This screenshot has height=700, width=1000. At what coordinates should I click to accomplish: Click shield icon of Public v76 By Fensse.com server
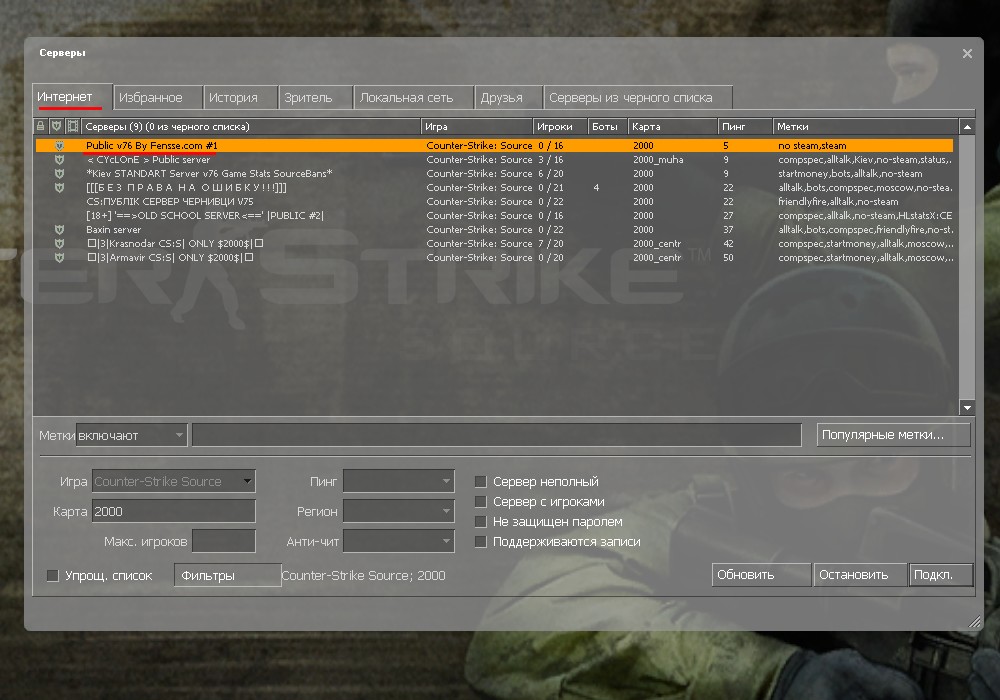pyautogui.click(x=59, y=145)
